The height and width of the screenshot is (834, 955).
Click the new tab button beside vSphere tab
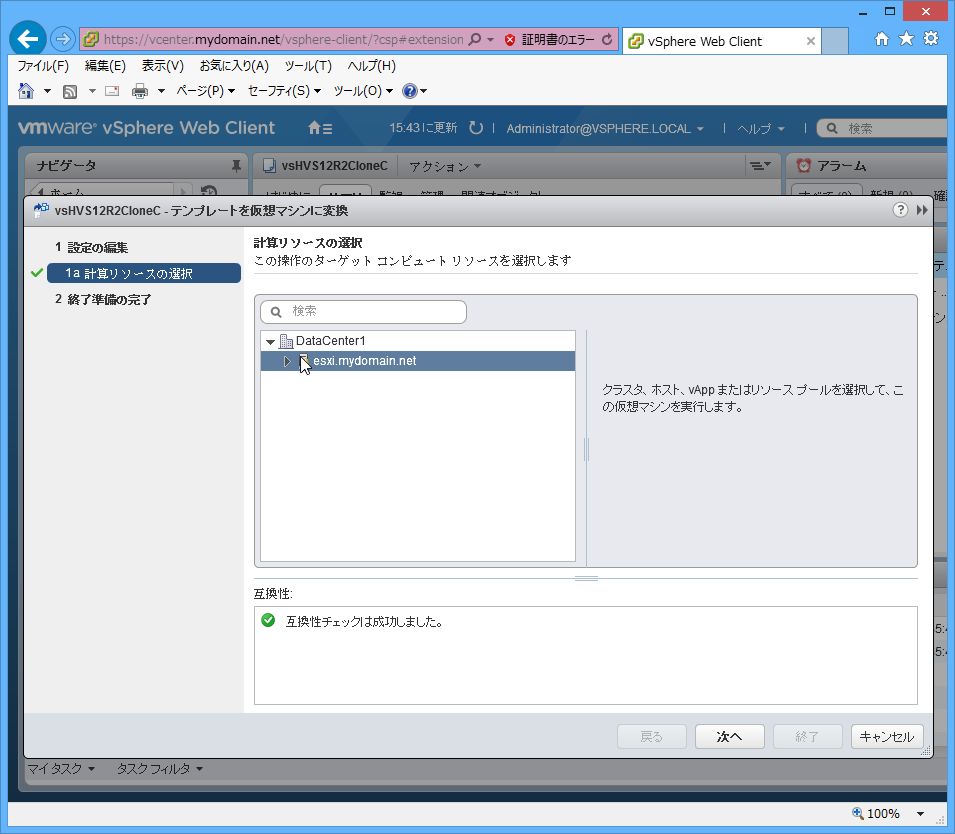pos(835,41)
